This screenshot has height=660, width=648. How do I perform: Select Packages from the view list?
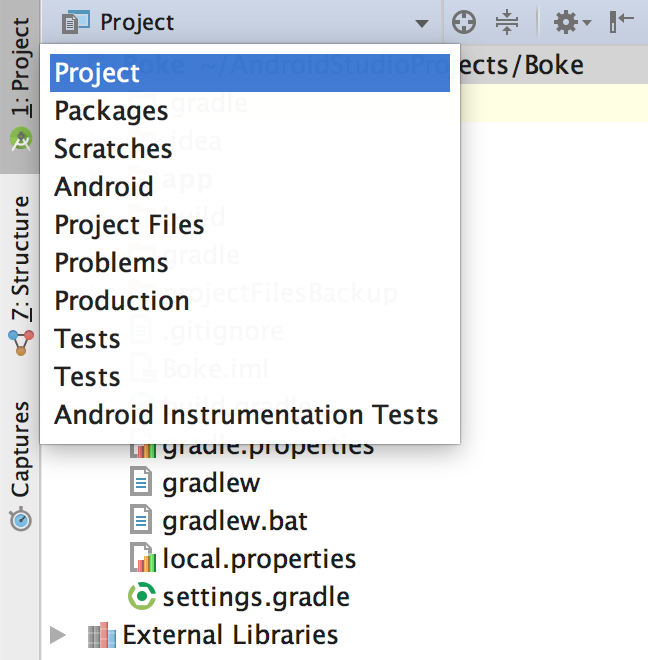111,111
